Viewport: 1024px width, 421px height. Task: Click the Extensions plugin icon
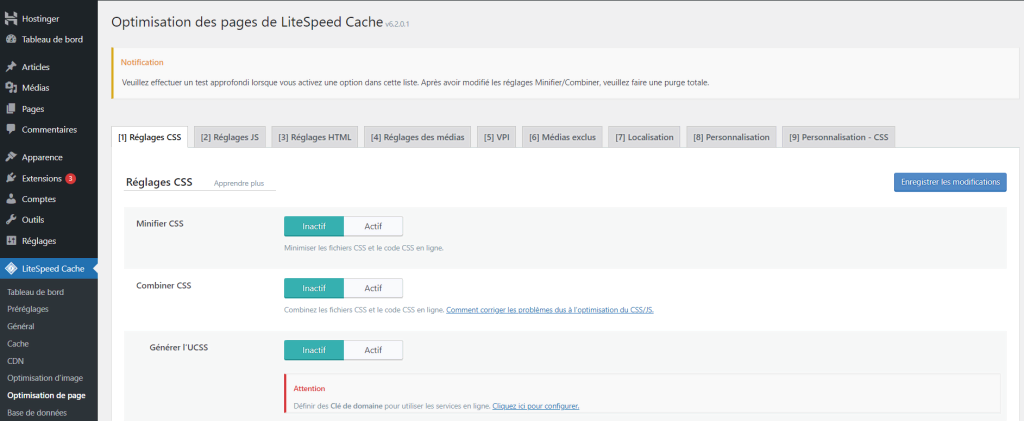coord(11,178)
